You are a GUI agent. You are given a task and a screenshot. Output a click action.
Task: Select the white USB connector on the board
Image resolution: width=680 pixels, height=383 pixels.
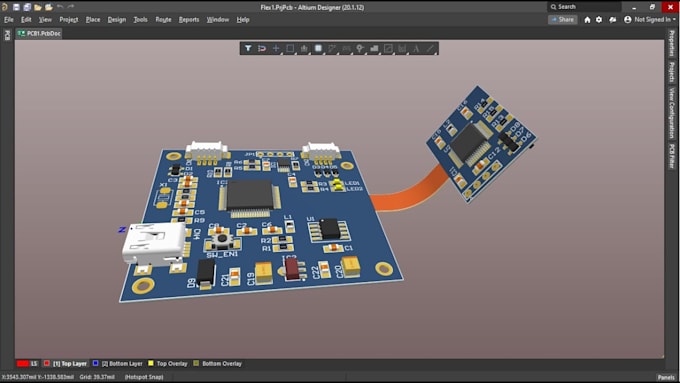pos(154,244)
